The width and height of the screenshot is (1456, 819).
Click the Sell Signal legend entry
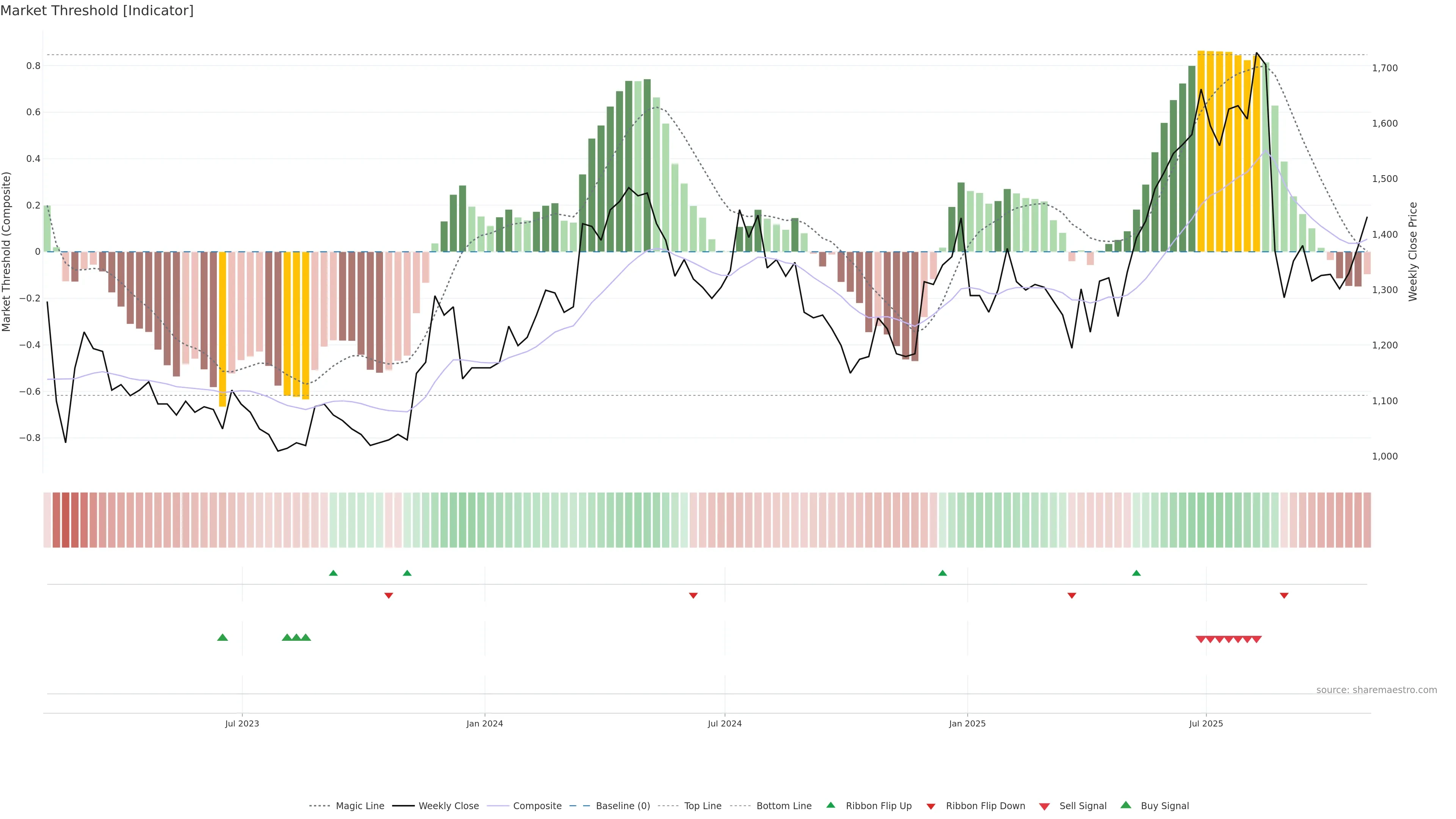click(x=1083, y=806)
